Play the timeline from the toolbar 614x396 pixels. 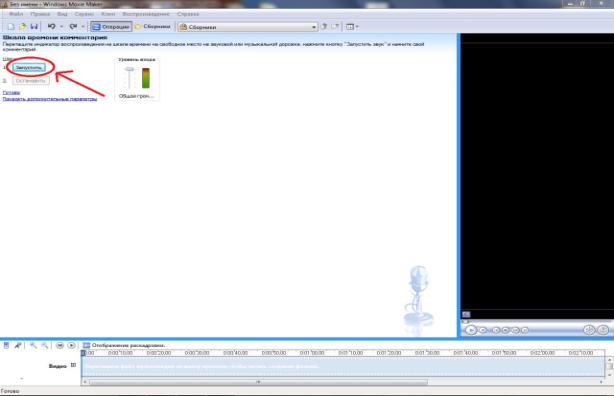tap(71, 345)
